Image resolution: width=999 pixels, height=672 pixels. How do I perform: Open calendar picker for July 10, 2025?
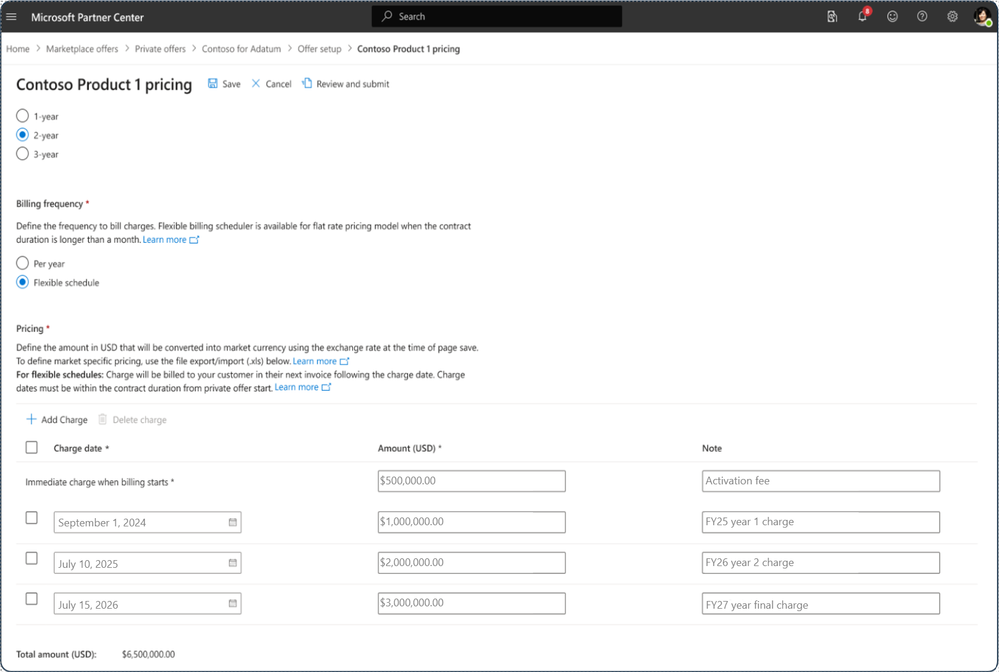pos(233,563)
